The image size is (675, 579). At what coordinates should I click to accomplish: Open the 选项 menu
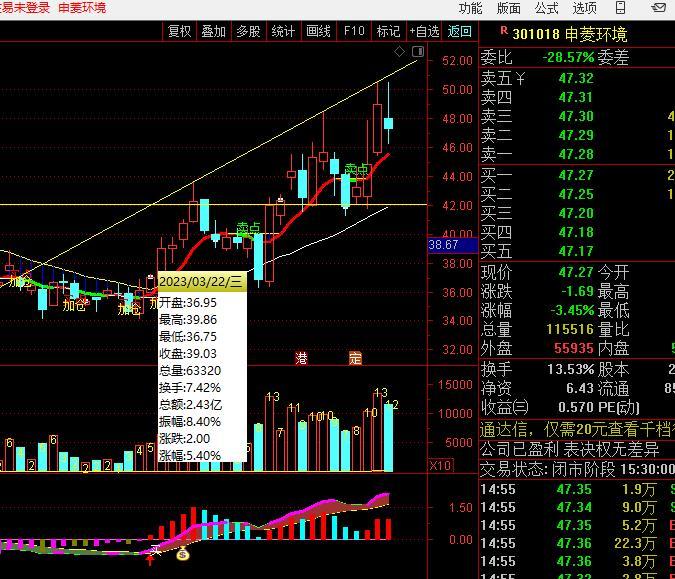click(585, 8)
